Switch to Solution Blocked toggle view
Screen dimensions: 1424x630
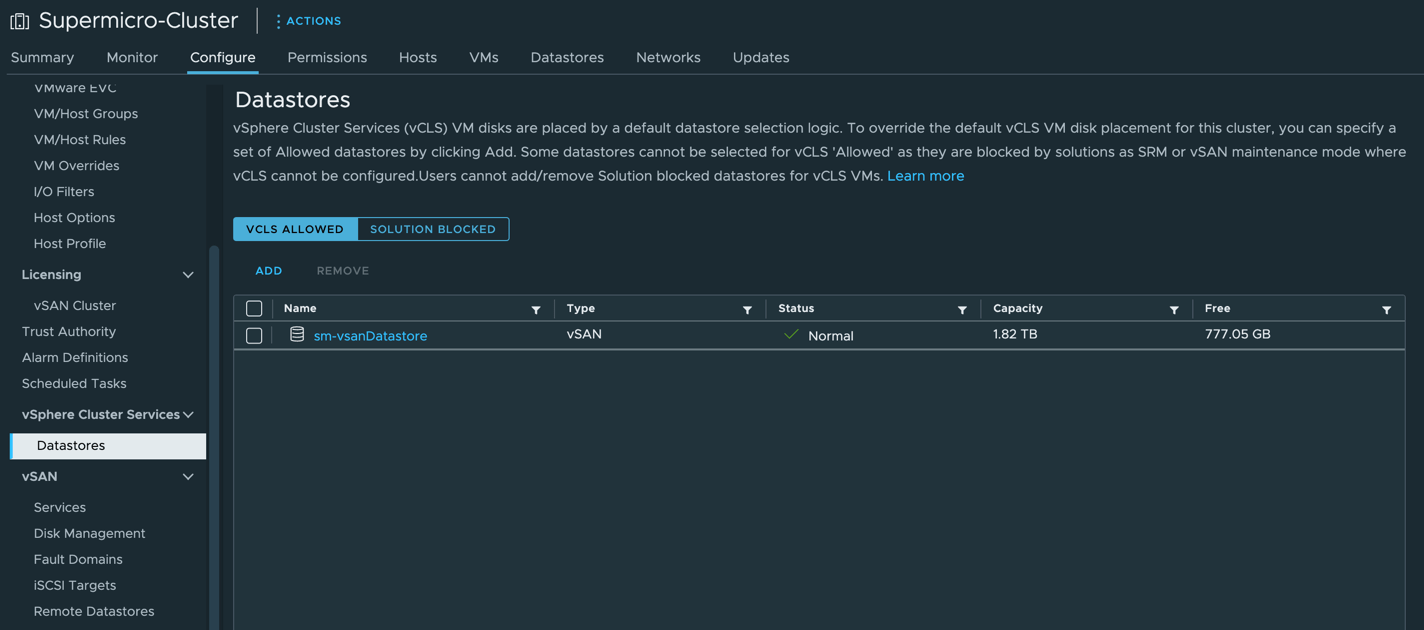click(432, 229)
